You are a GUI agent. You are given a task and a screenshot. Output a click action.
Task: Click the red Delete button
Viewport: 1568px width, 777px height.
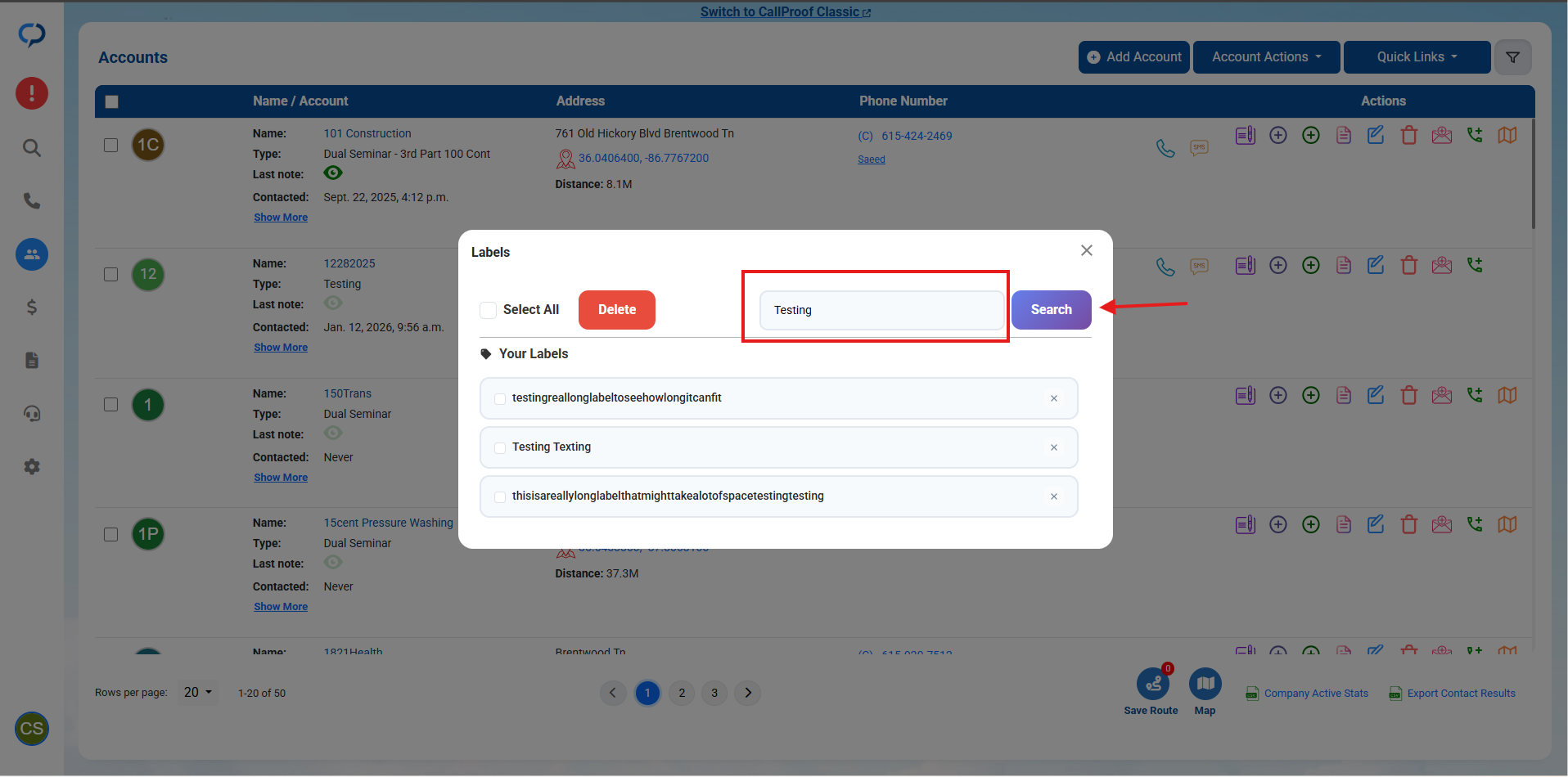pyautogui.click(x=617, y=310)
